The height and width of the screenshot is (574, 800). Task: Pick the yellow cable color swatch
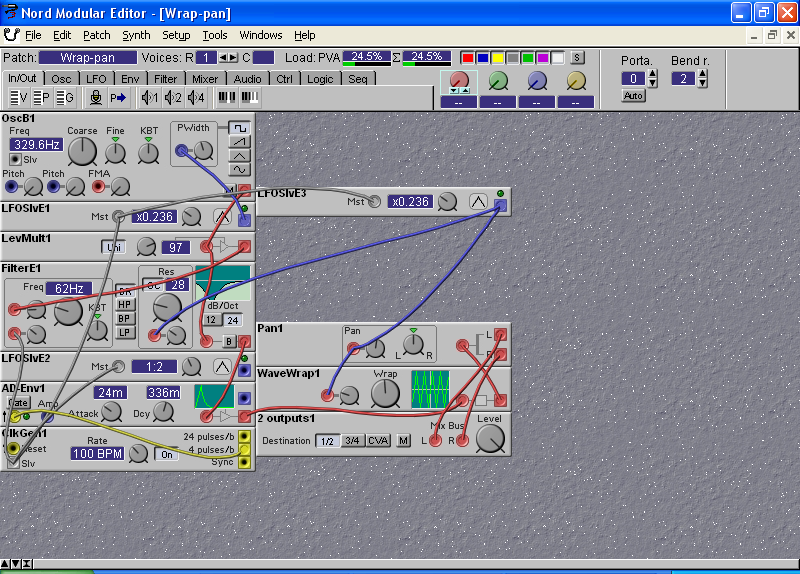pos(497,58)
